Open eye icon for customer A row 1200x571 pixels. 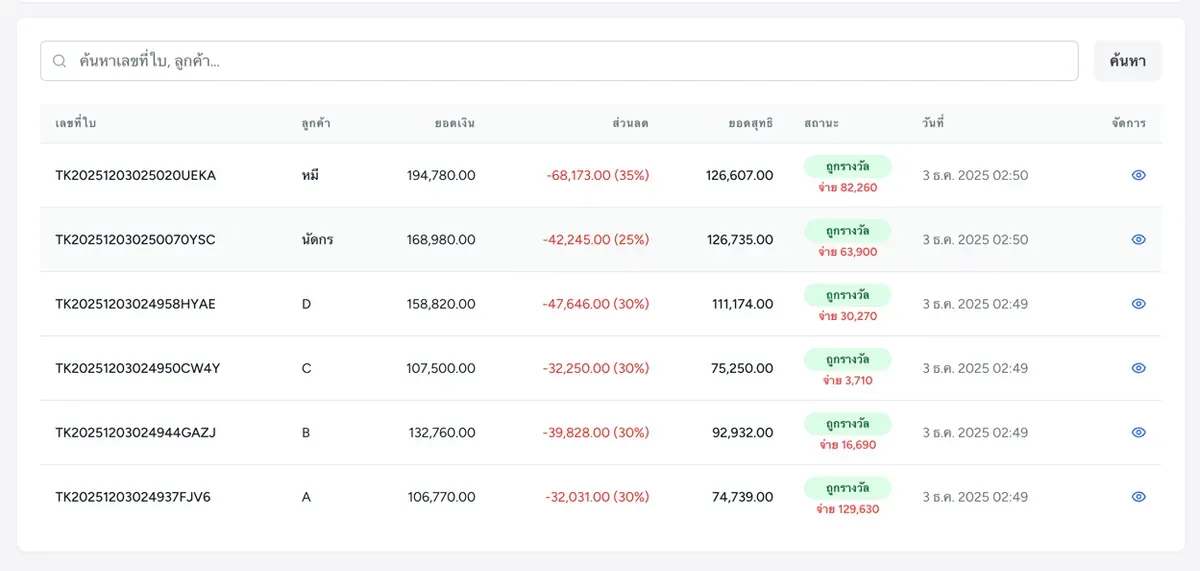coord(1138,497)
